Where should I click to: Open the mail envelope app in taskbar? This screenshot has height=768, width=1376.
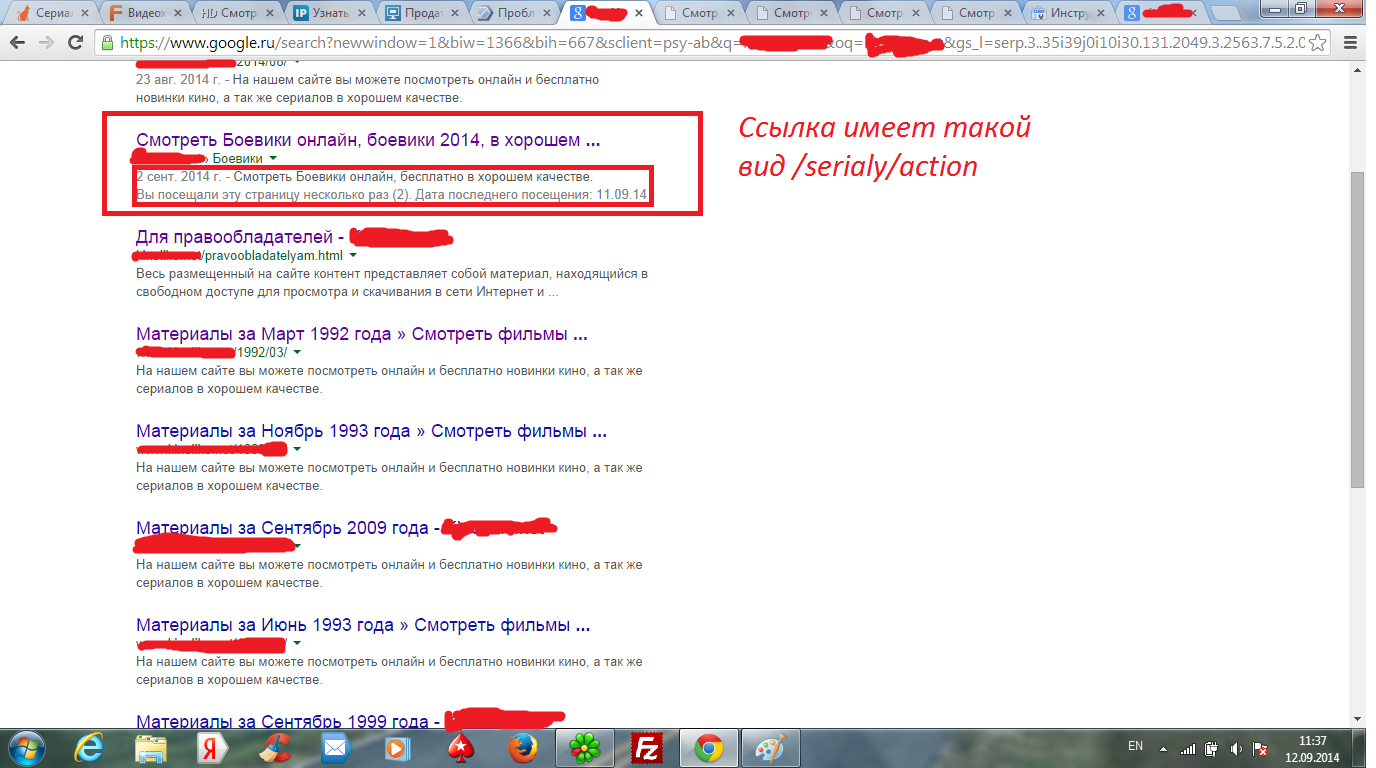point(334,748)
